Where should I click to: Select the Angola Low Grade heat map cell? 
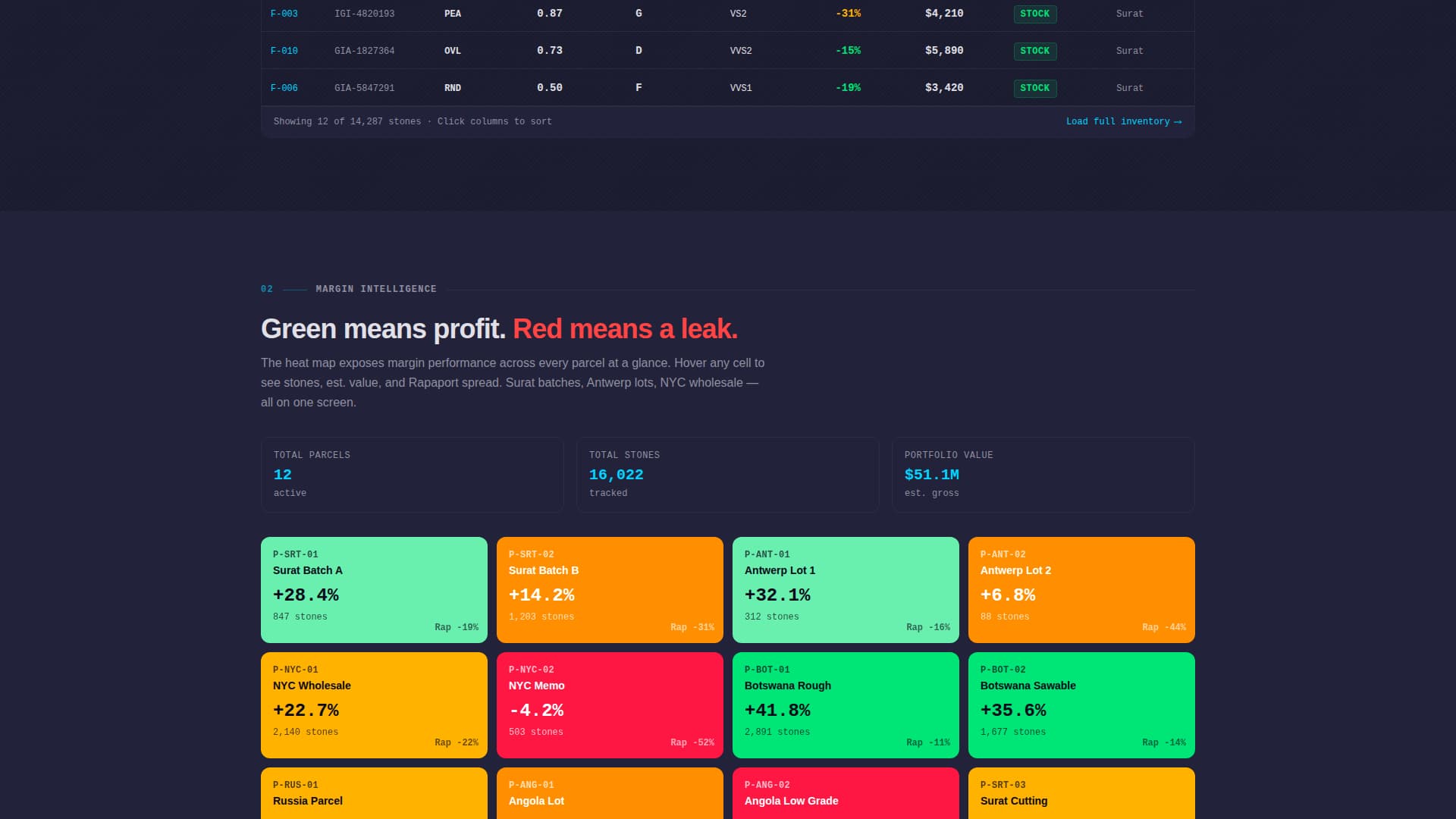[x=846, y=793]
